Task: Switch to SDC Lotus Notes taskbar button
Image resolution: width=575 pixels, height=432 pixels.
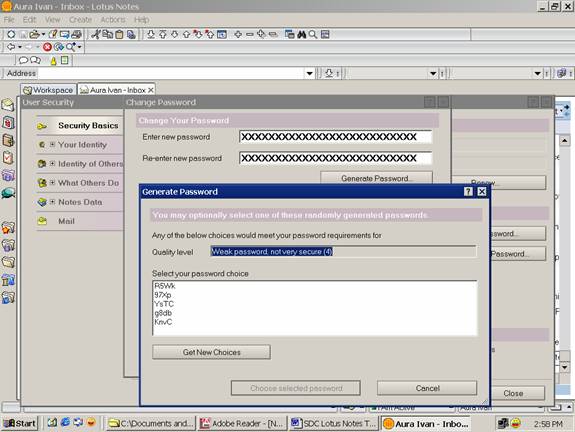Action: pyautogui.click(x=334, y=424)
